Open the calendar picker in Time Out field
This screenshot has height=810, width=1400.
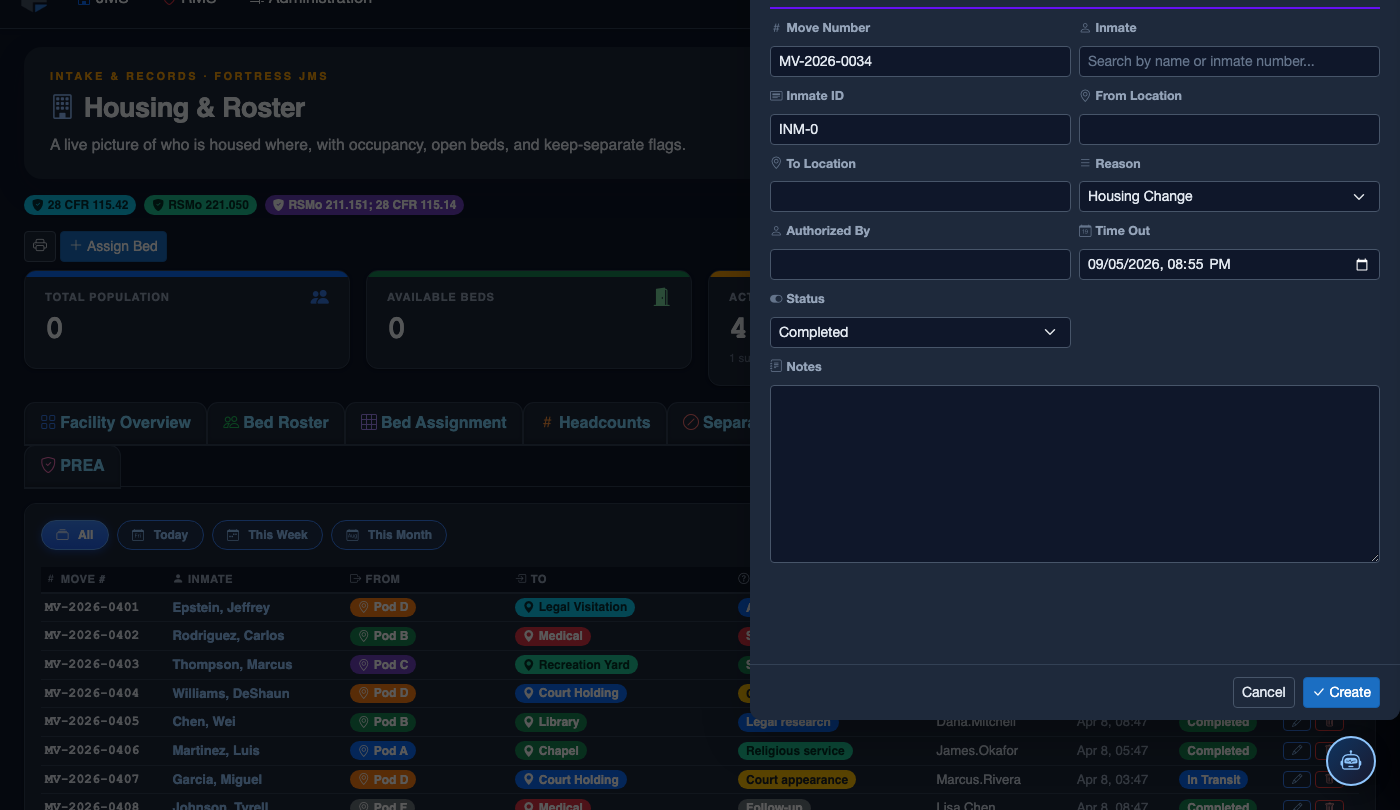tap(1361, 265)
